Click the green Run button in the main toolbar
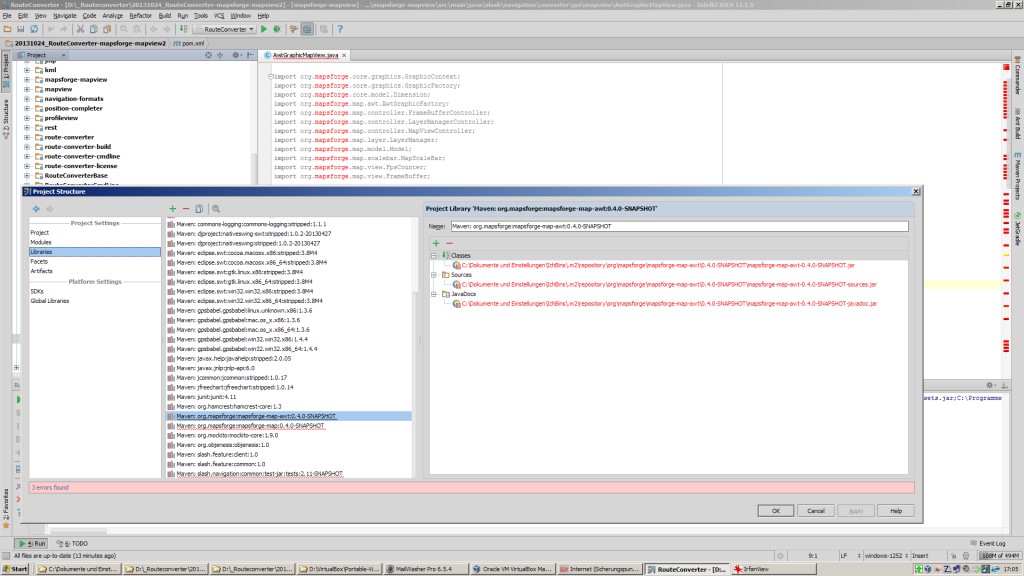 264,29
